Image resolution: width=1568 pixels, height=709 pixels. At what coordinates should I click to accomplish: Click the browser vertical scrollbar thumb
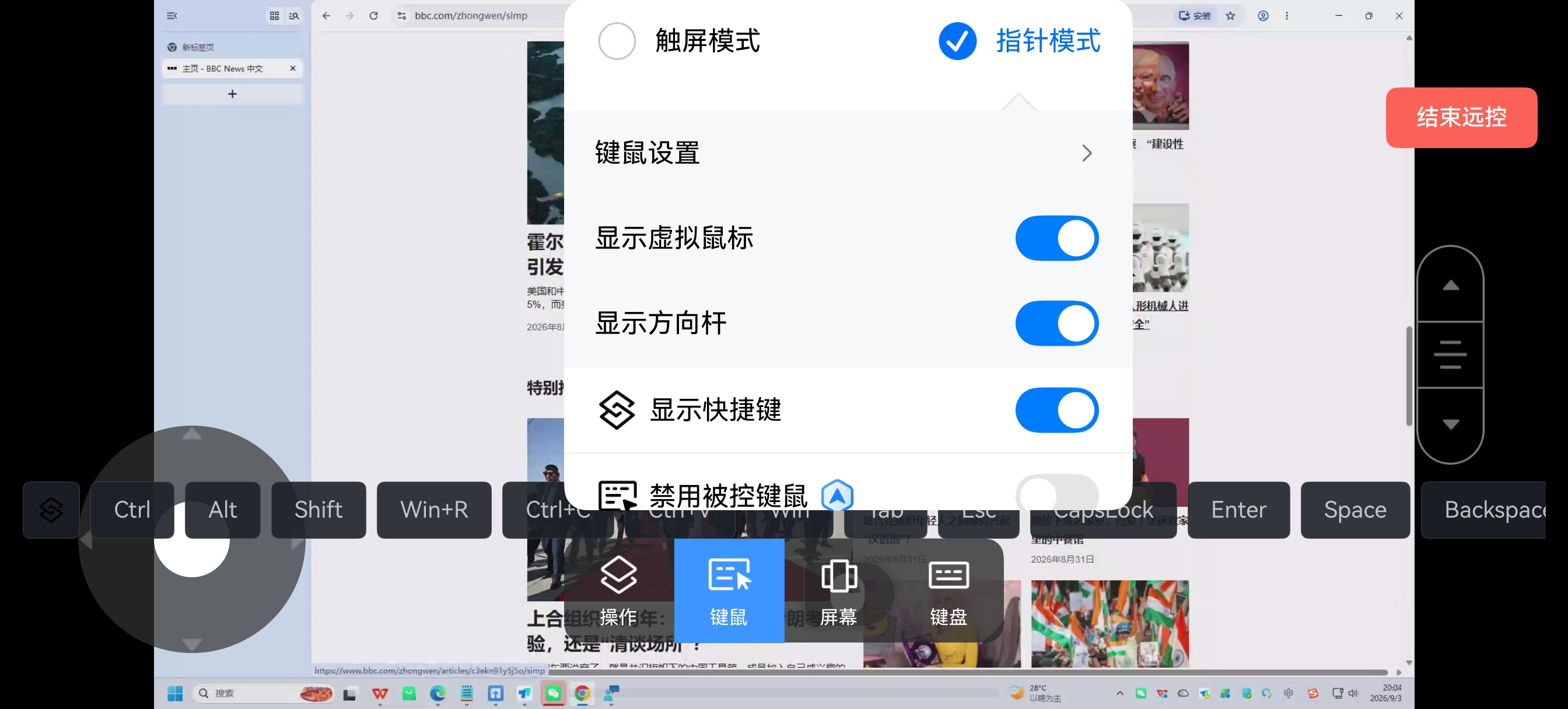pyautogui.click(x=1409, y=376)
